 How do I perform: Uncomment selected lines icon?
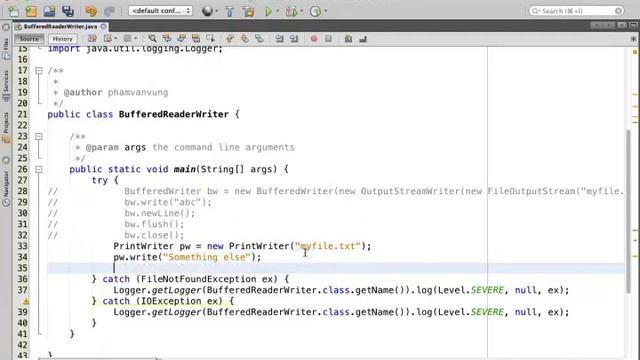(363, 39)
